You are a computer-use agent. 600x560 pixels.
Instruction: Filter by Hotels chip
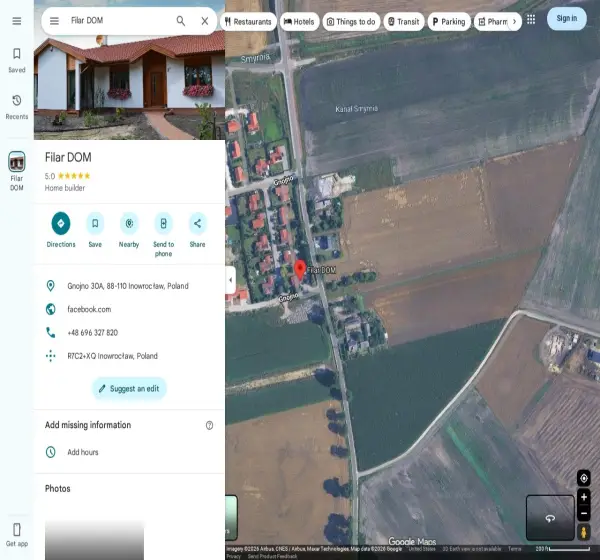298,21
